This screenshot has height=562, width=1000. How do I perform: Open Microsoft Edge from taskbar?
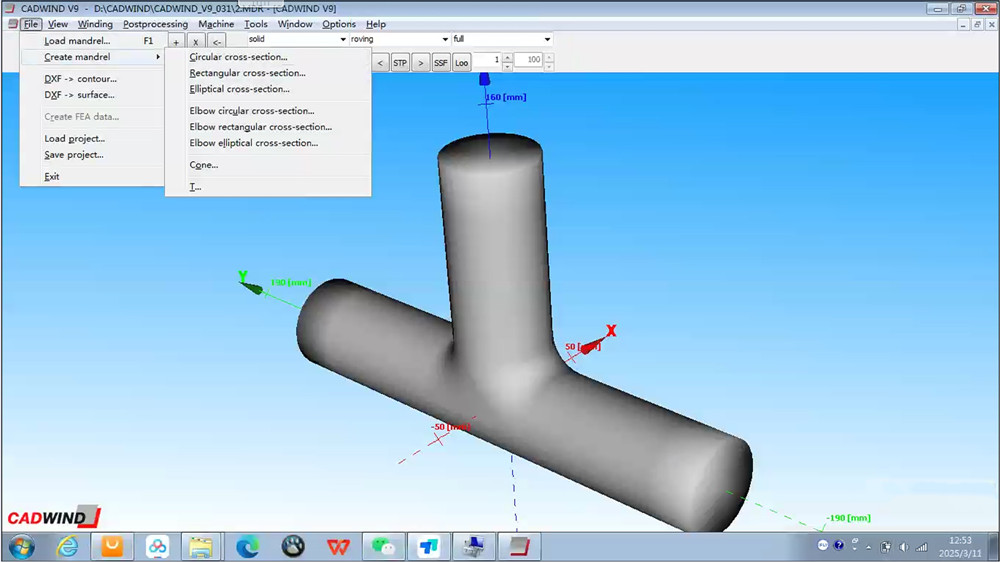[x=247, y=547]
